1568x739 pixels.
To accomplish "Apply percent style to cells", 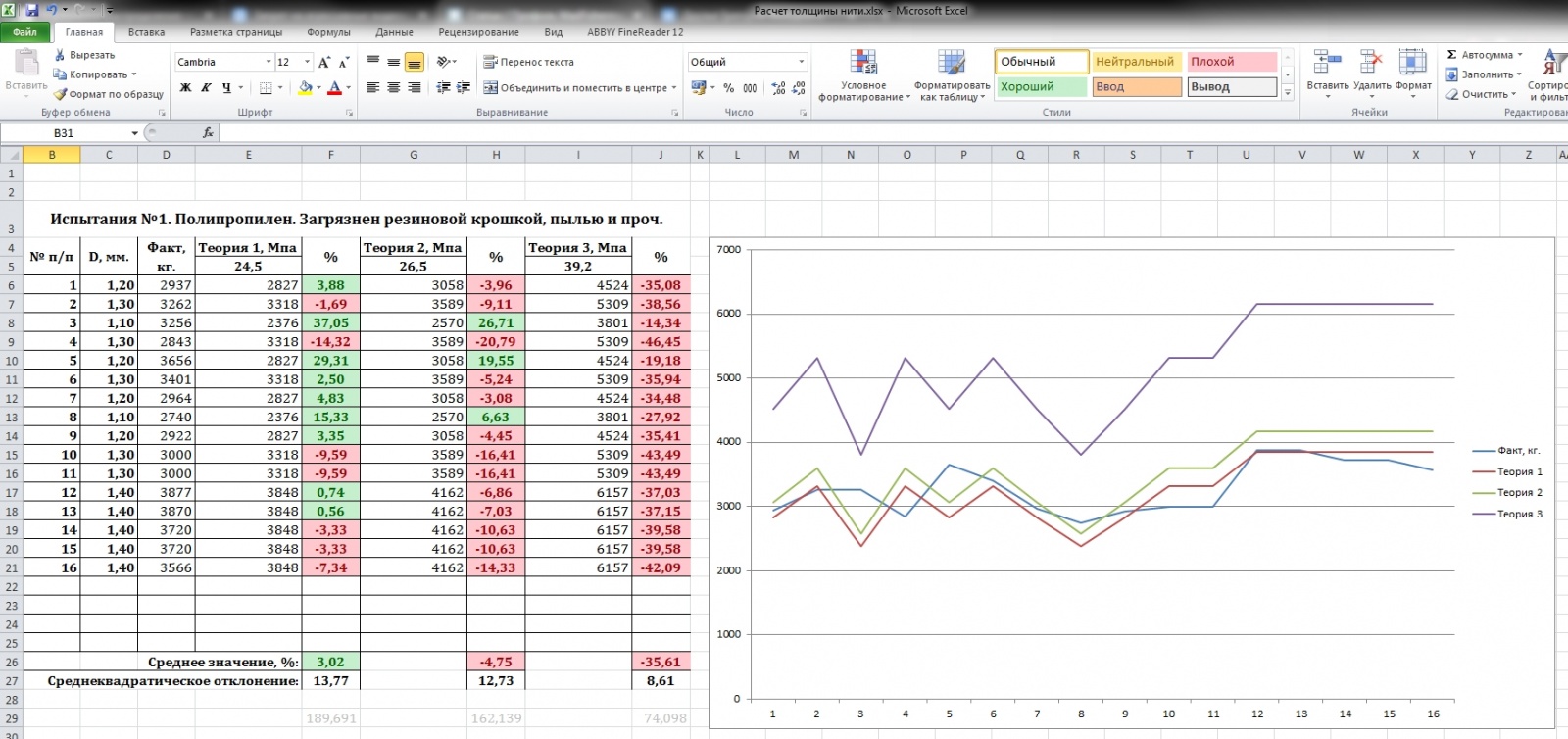I will [x=728, y=87].
